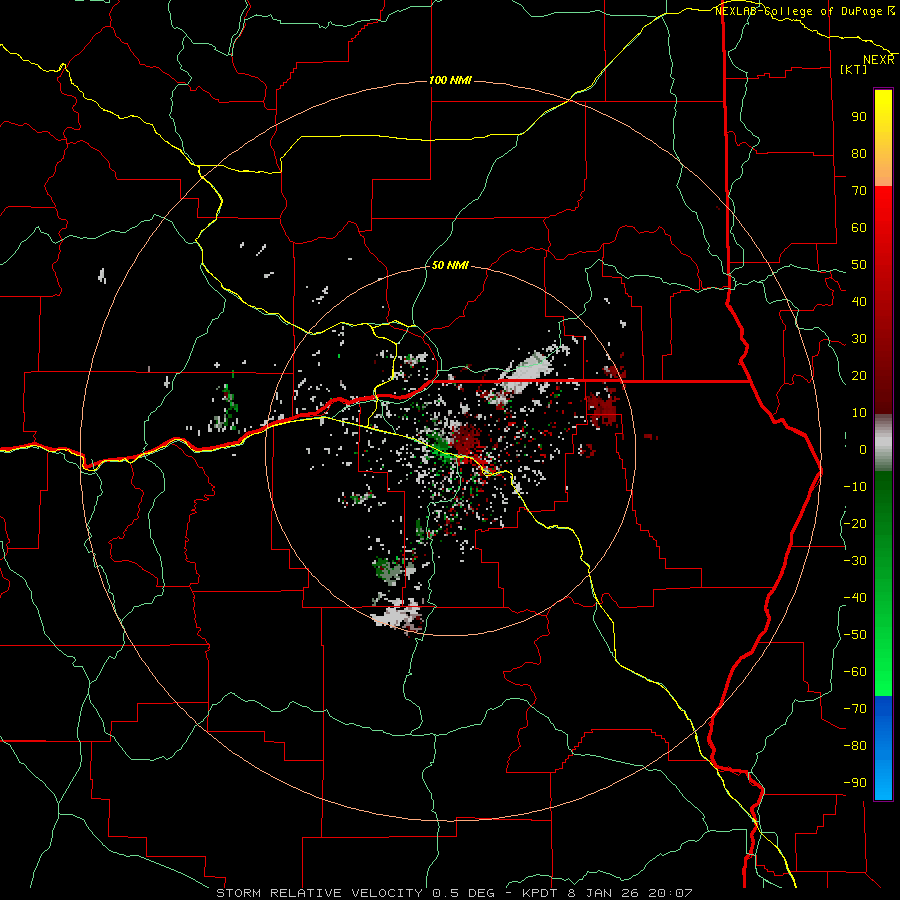Select the -90 value on velocity scale
The image size is (900, 900).
tap(855, 783)
